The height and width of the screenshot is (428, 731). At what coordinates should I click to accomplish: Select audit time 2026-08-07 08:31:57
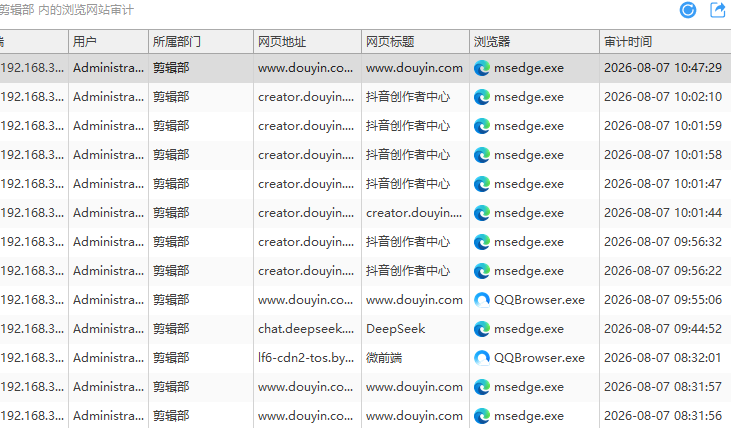click(663, 387)
